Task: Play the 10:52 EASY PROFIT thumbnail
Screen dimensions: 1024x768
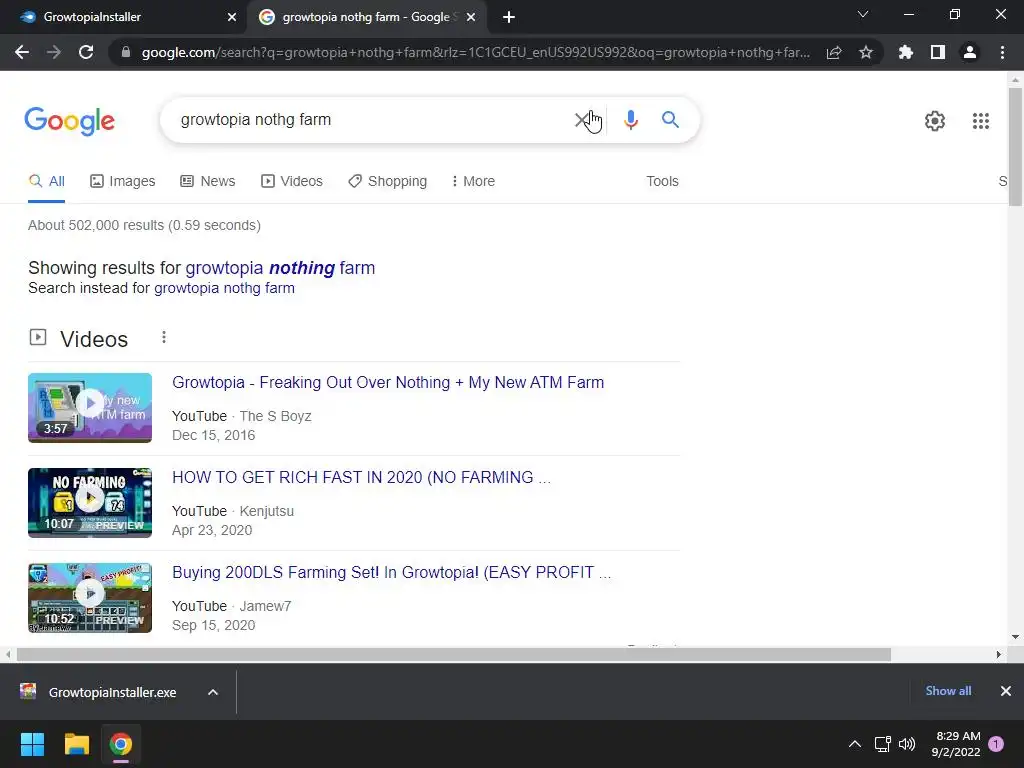Action: 90,598
